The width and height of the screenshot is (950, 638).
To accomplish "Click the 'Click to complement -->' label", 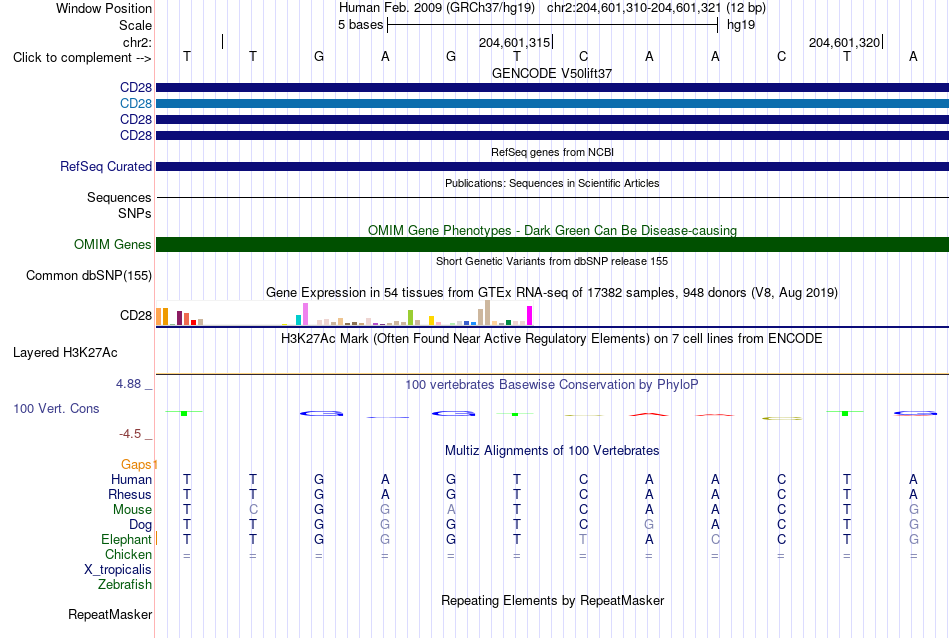I will [82, 58].
